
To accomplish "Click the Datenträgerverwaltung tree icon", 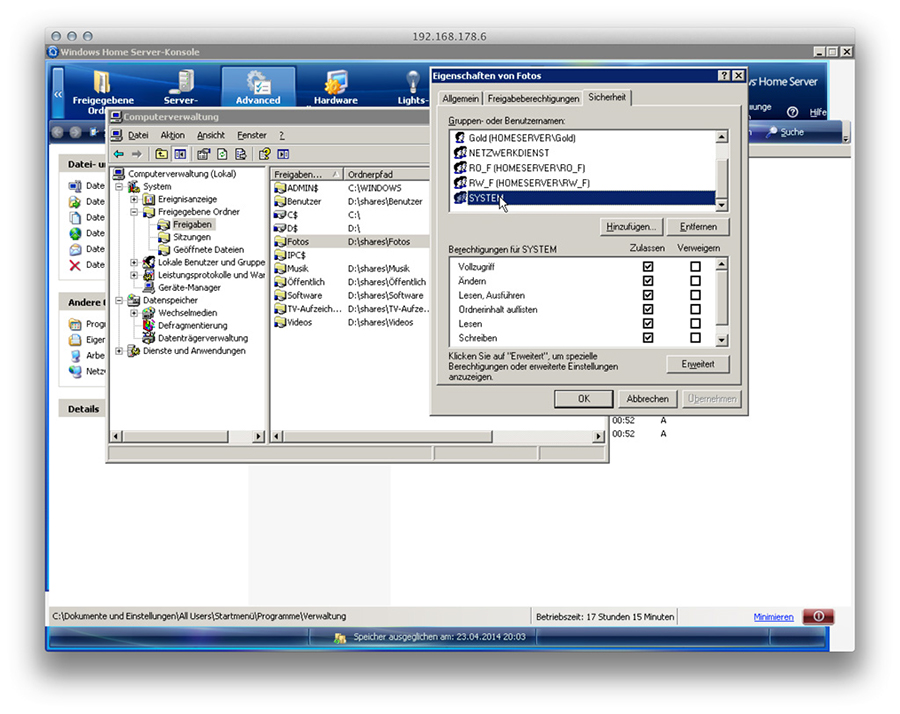I will click(x=149, y=337).
